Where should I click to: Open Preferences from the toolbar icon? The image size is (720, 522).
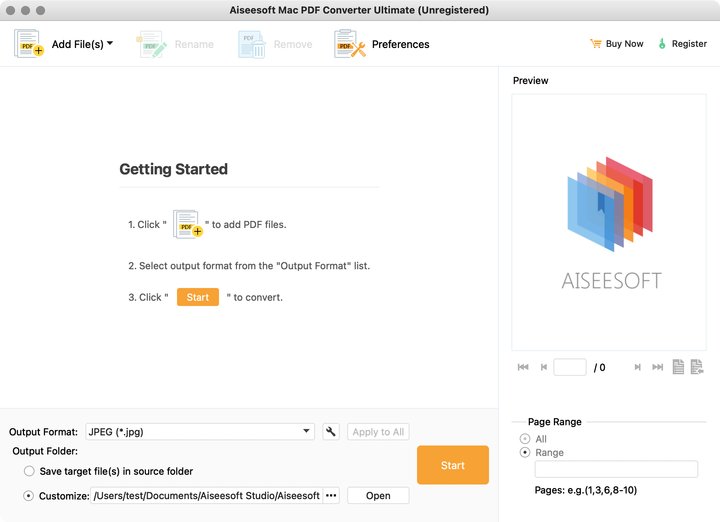tap(350, 44)
